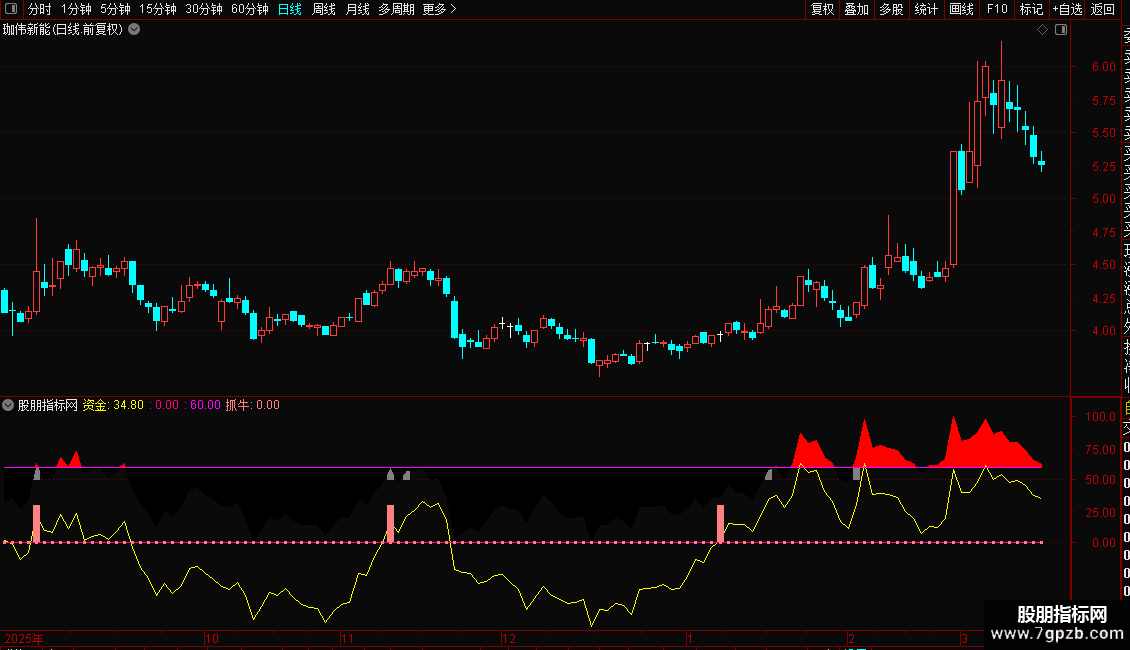Activate the 画线 drawing tool
Viewport: 1130px width, 650px height.
tap(961, 9)
